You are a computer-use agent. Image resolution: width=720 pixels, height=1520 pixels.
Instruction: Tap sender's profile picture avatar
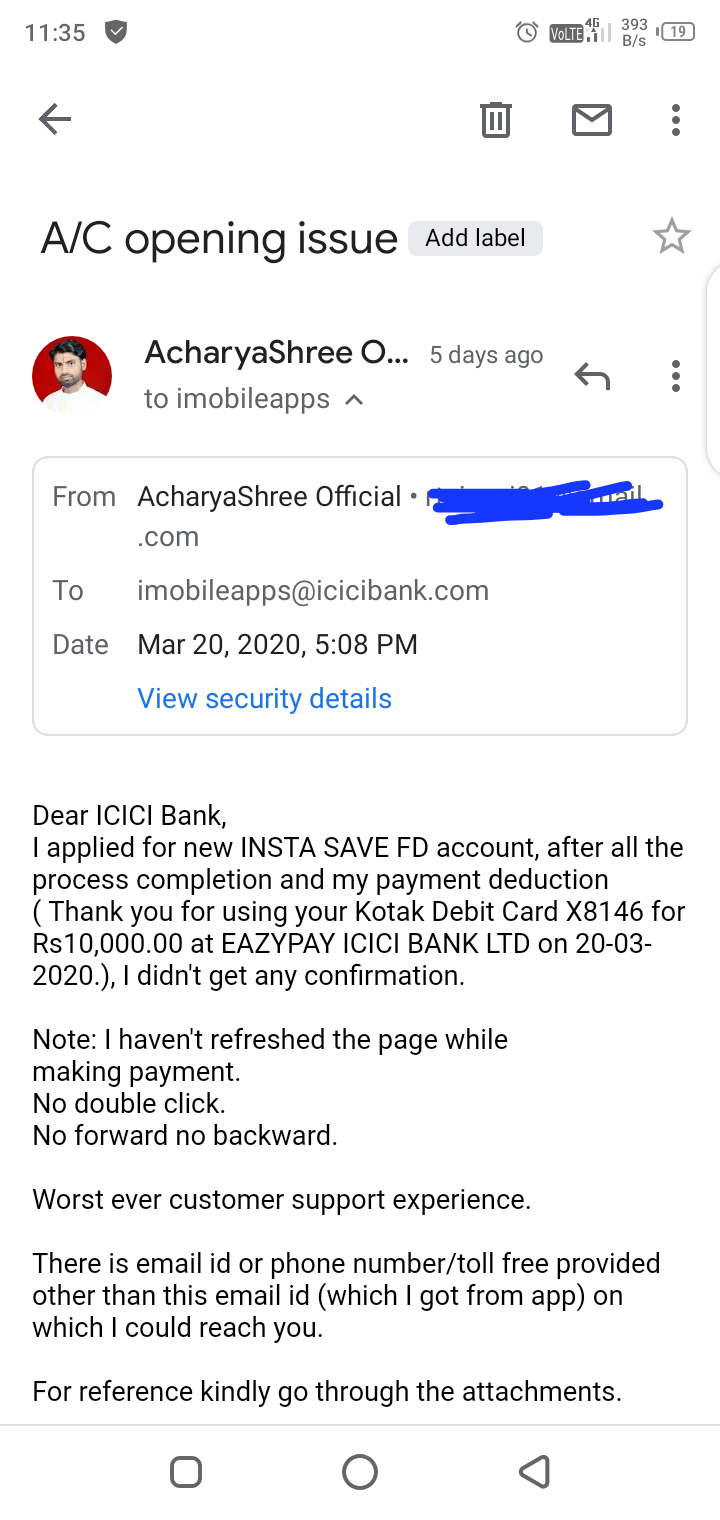point(72,376)
